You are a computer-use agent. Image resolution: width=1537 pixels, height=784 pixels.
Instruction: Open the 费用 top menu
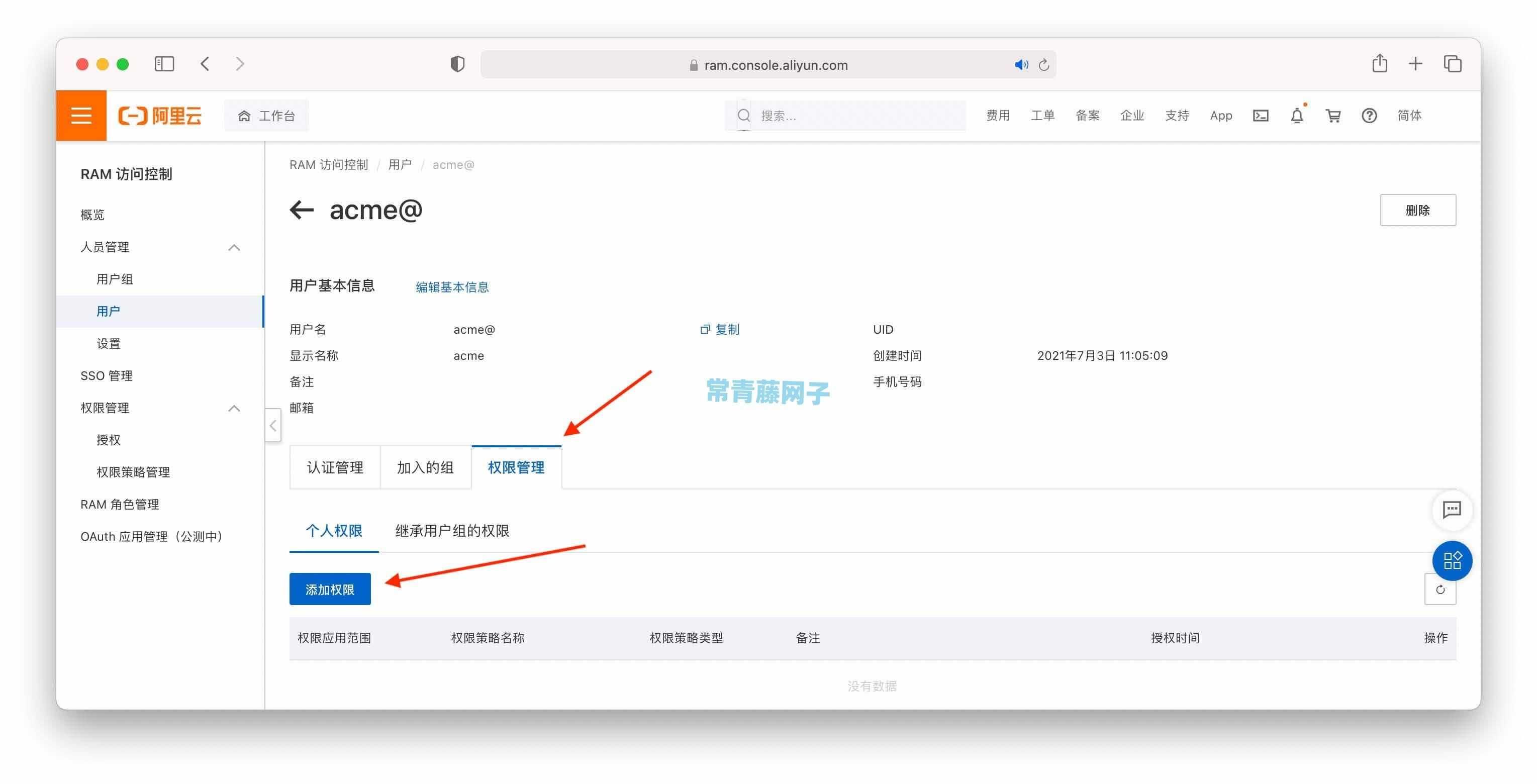(x=998, y=115)
